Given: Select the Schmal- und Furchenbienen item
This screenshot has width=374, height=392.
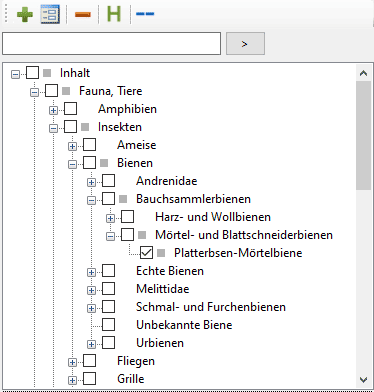Looking at the screenshot, I should [x=211, y=307].
